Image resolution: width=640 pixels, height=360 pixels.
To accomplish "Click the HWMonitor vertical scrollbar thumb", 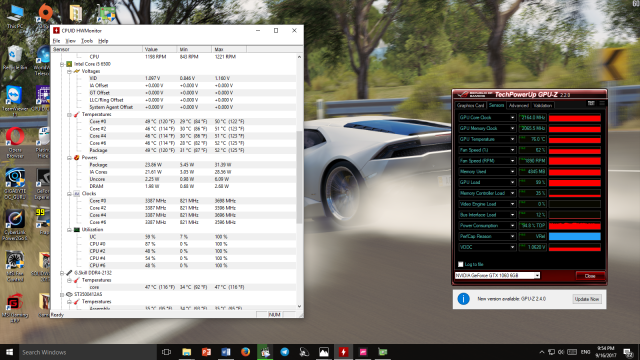I will click(299, 178).
